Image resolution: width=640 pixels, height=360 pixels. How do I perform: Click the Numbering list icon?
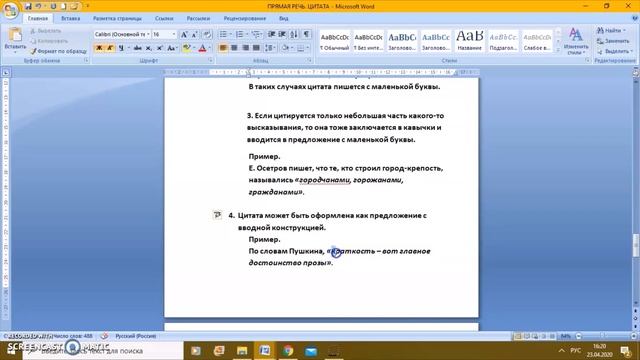click(240, 34)
